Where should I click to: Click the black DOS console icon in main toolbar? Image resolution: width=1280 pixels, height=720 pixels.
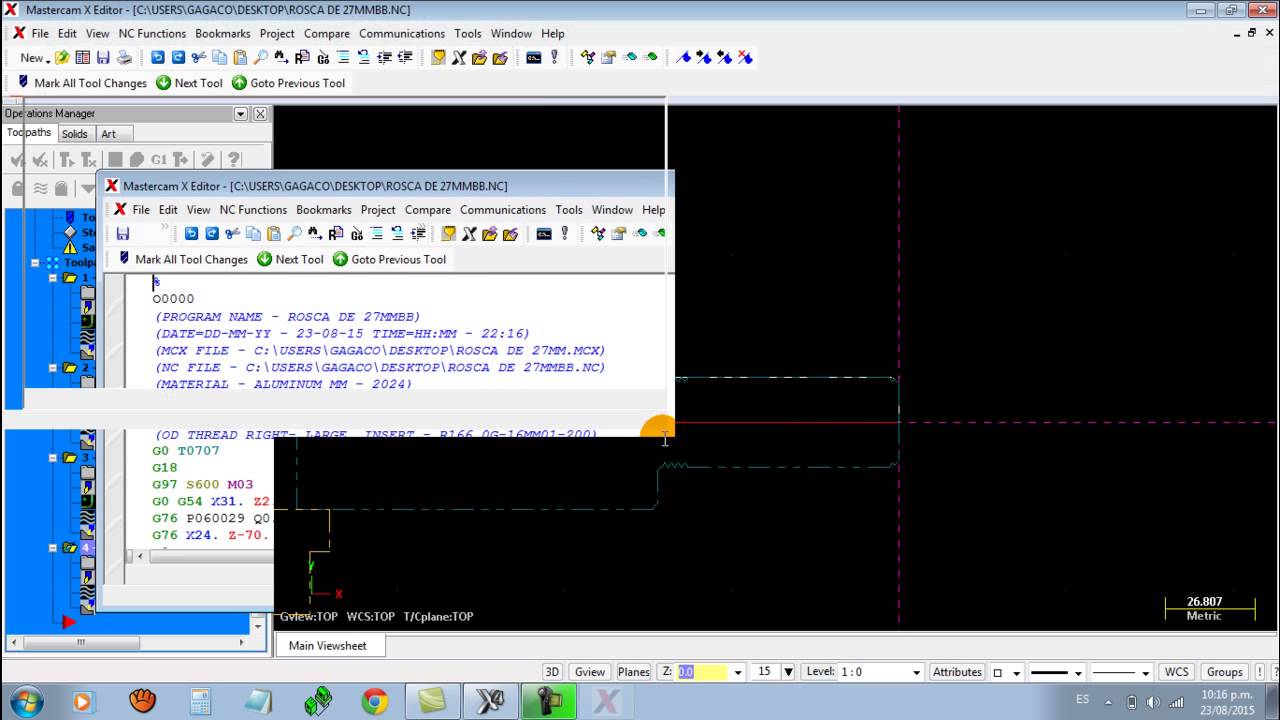[534, 58]
